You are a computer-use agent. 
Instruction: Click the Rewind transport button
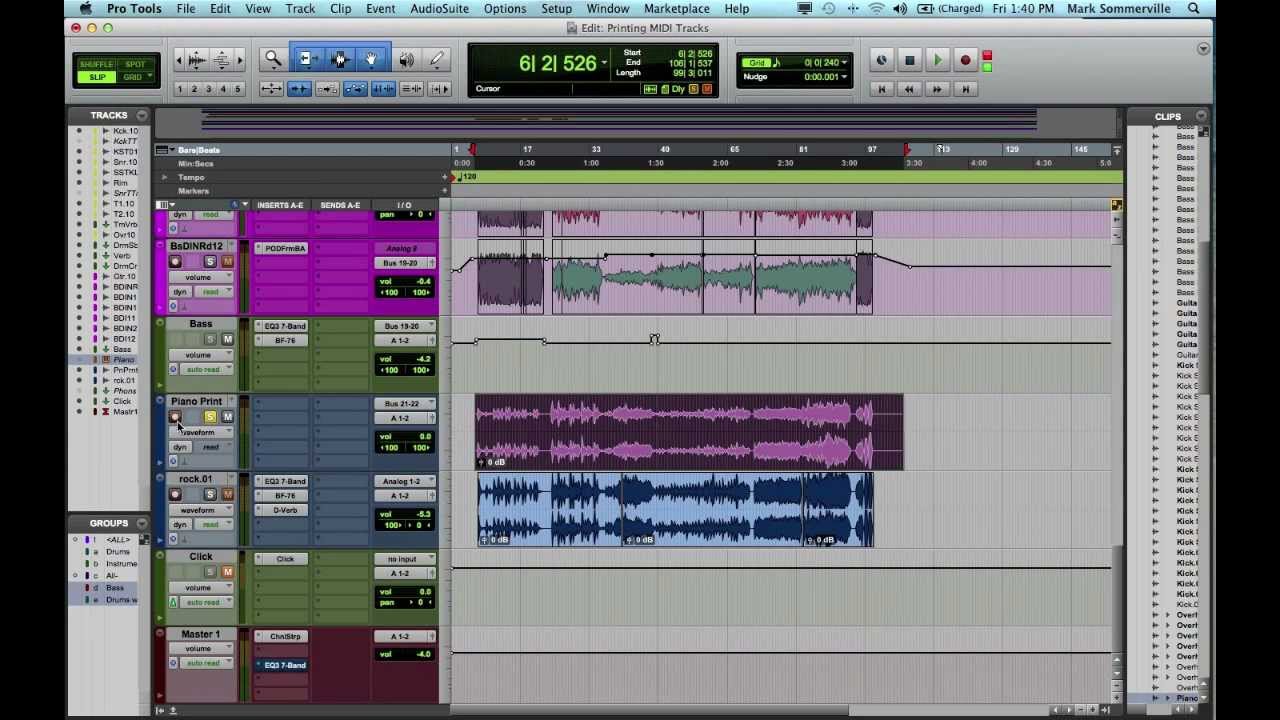[x=909, y=89]
